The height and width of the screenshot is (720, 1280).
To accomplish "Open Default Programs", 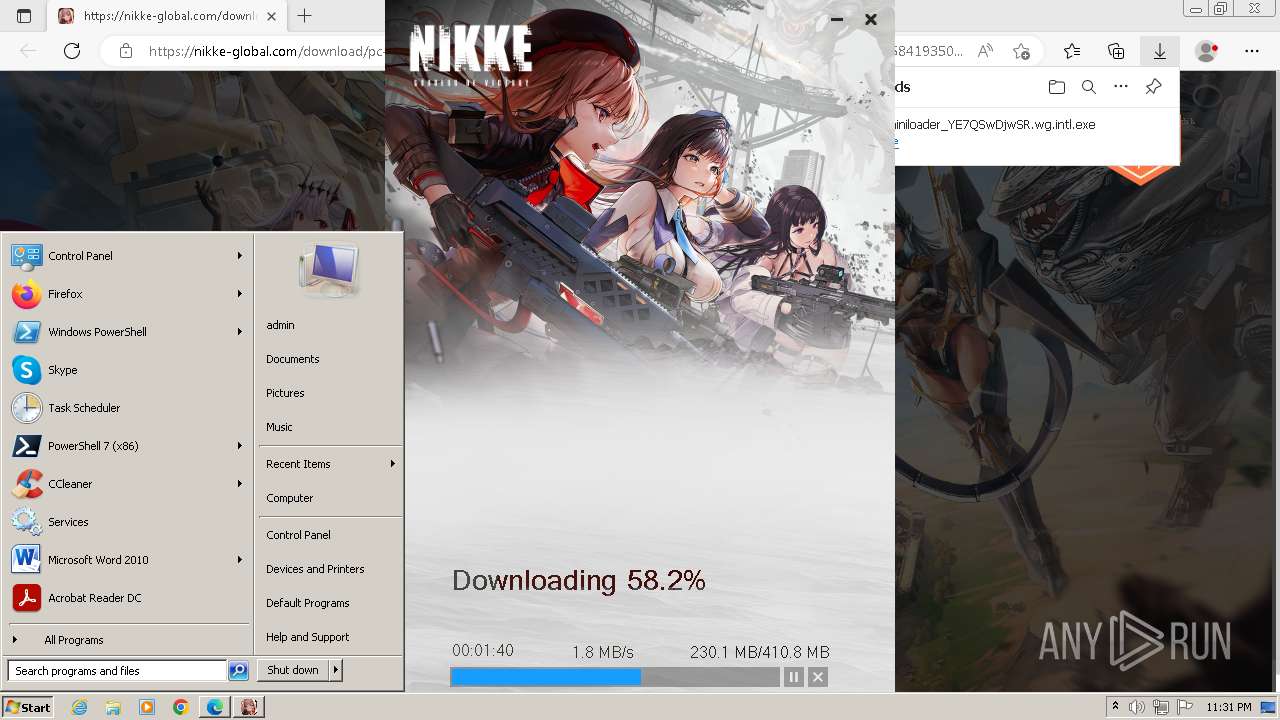I will [x=308, y=603].
